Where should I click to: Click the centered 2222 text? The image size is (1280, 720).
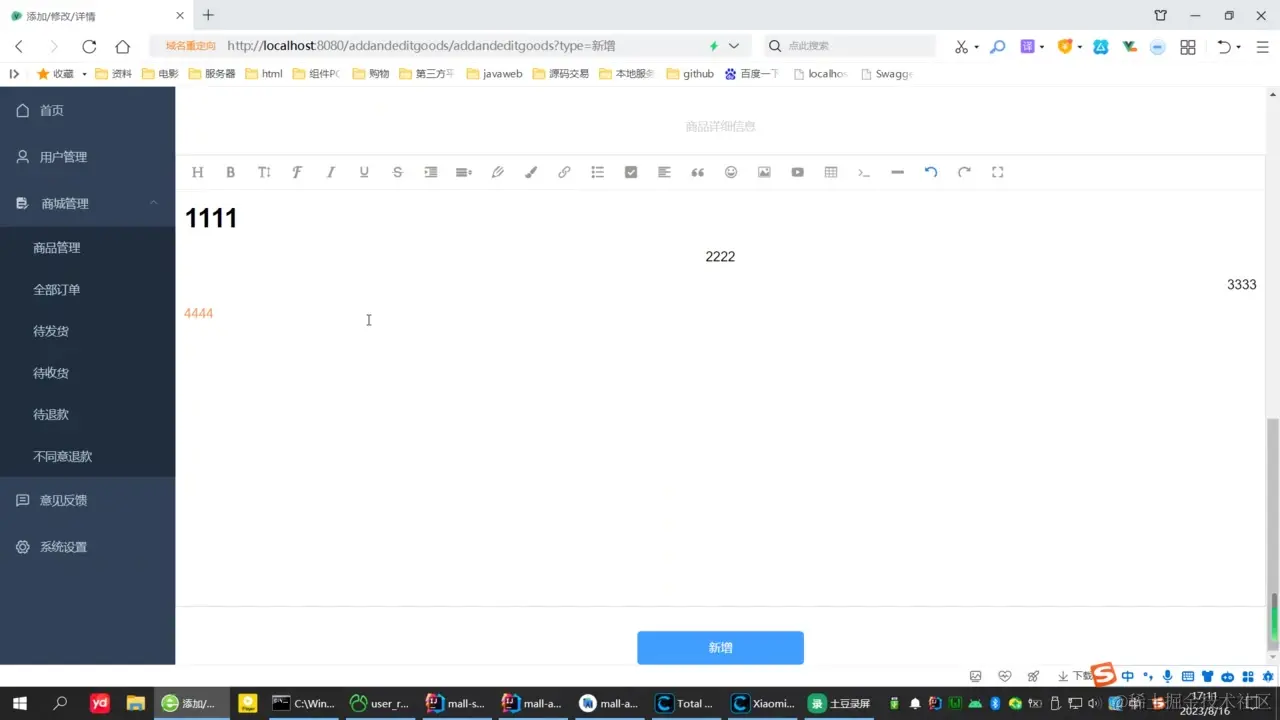tap(720, 257)
